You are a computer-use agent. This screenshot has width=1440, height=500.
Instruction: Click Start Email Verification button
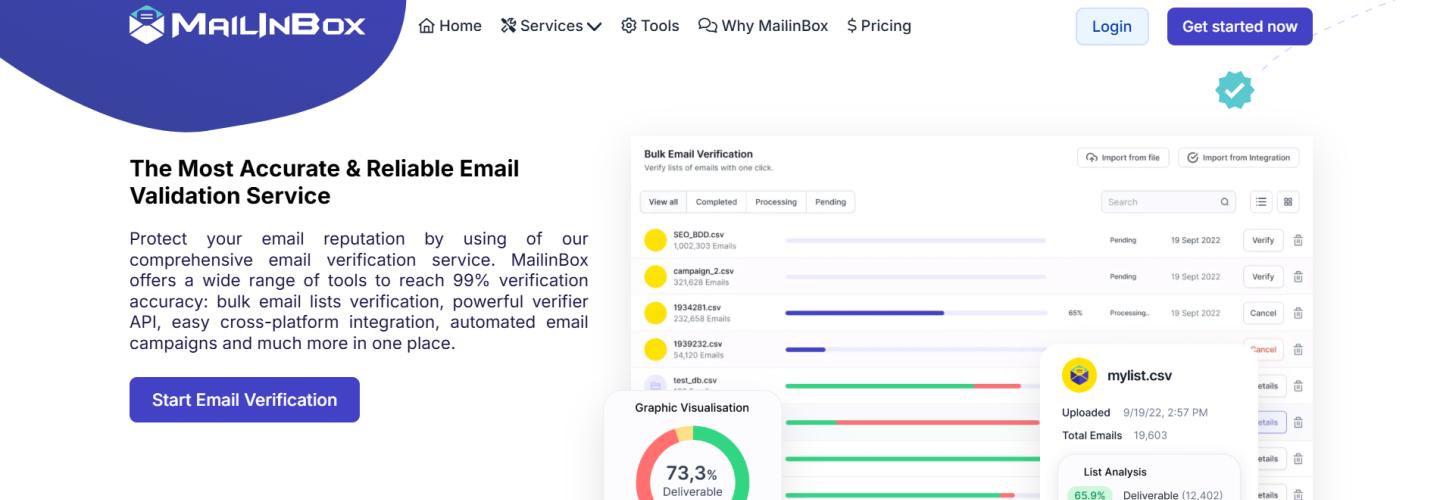(x=244, y=400)
